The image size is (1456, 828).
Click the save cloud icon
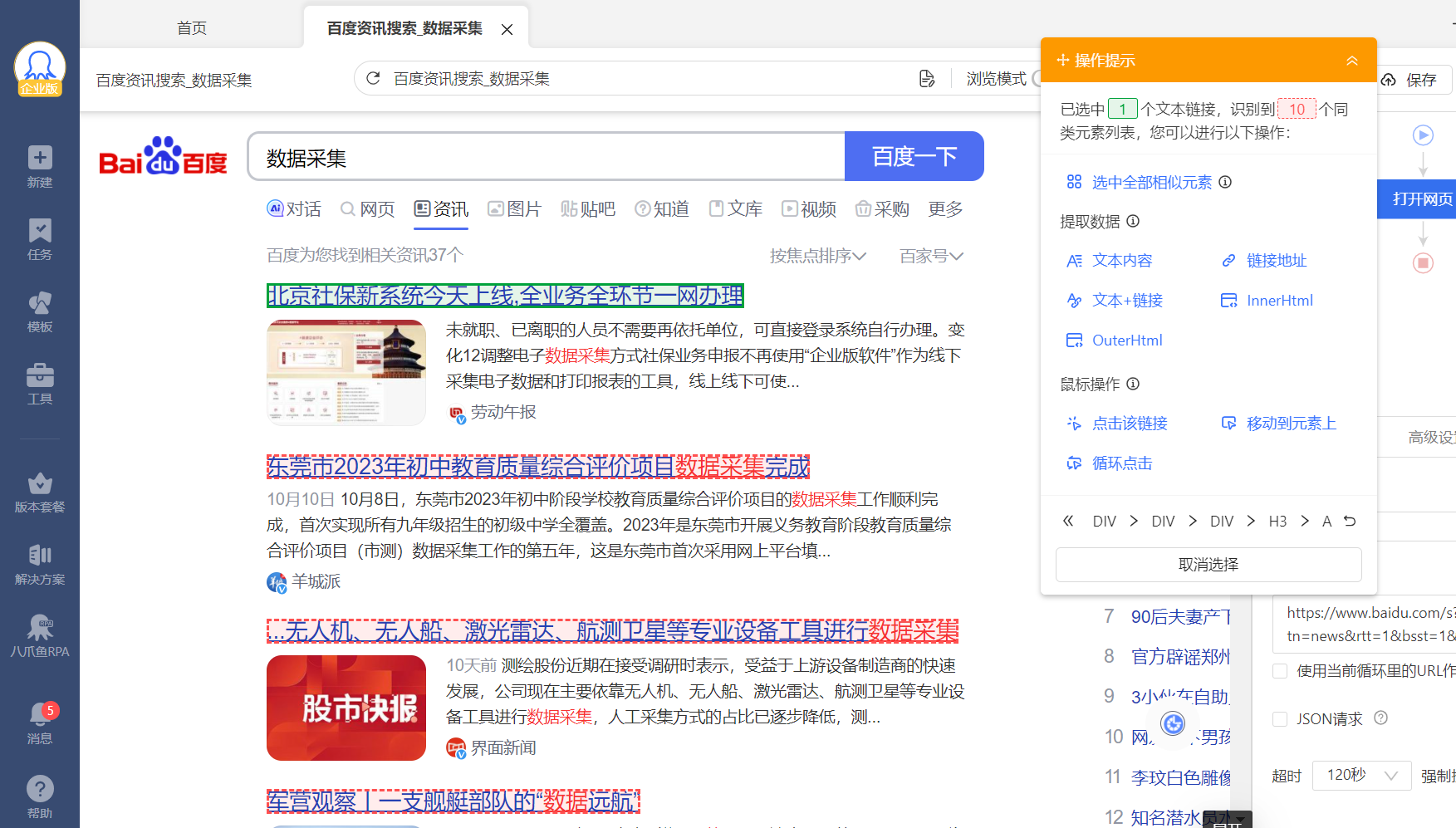(x=1389, y=80)
